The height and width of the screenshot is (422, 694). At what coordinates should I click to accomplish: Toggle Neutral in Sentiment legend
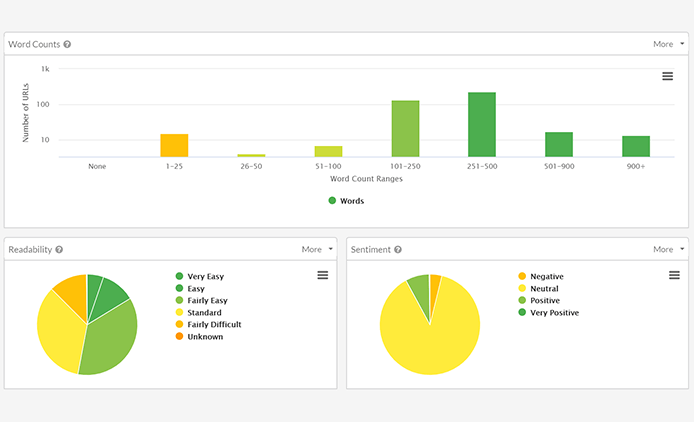538,288
